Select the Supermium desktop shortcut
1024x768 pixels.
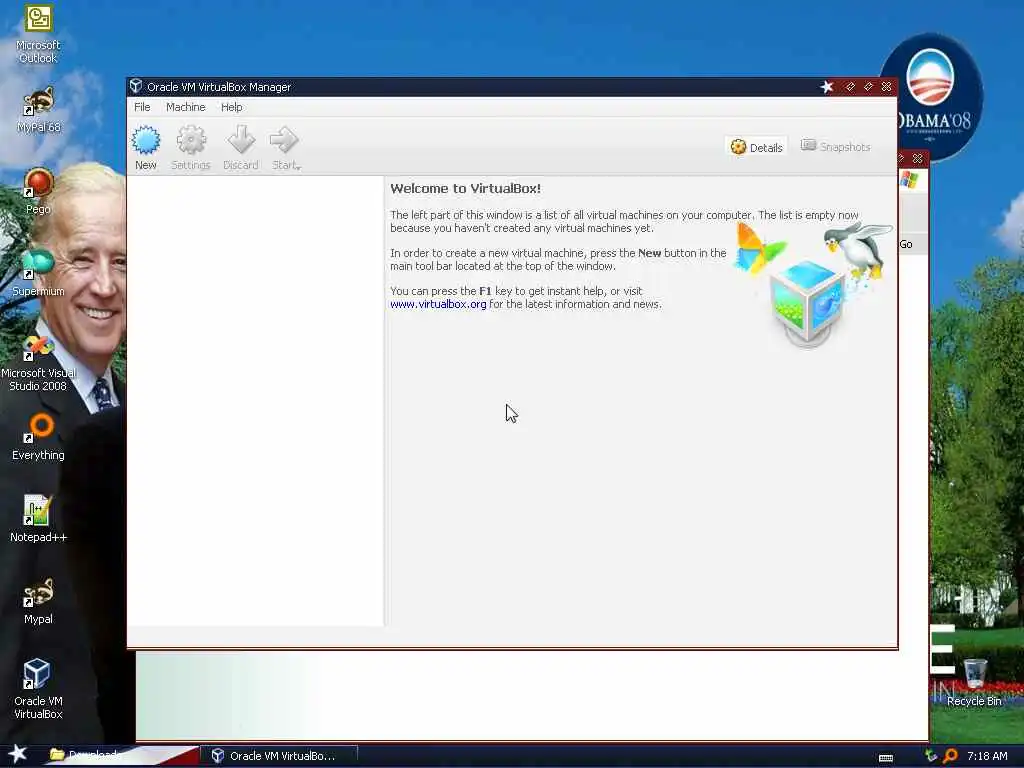coord(39,273)
